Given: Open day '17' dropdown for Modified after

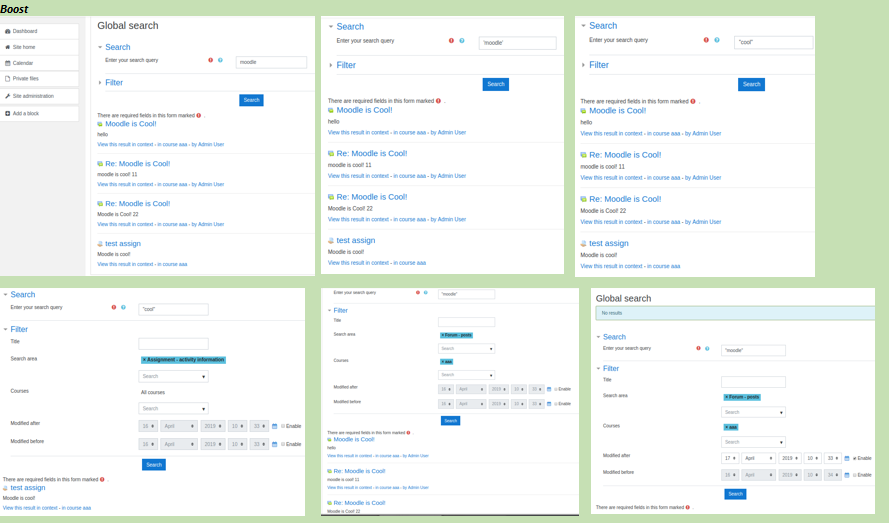Looking at the screenshot, I should [x=730, y=458].
